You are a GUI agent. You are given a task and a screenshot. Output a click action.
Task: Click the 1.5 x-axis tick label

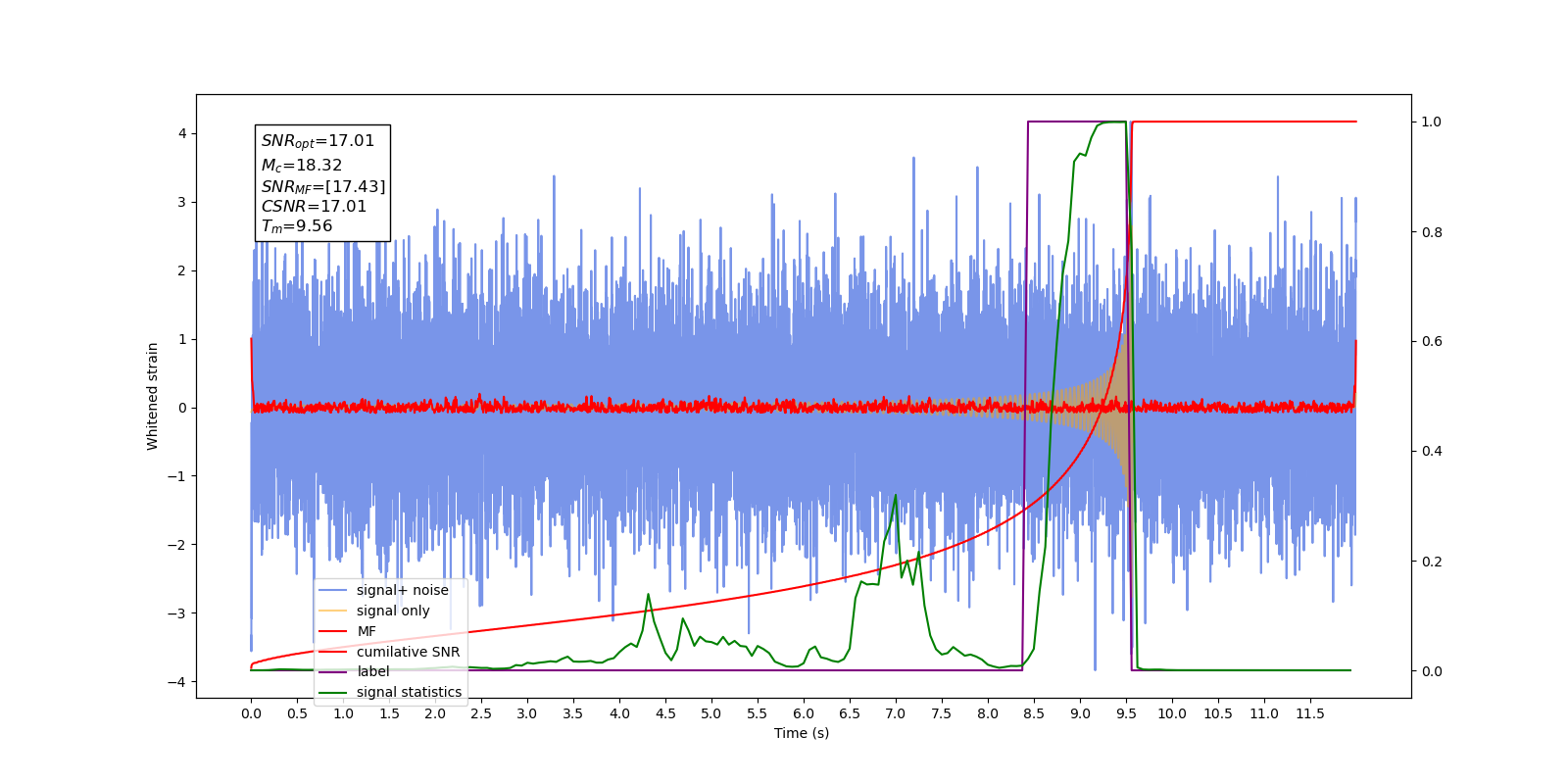click(x=389, y=713)
